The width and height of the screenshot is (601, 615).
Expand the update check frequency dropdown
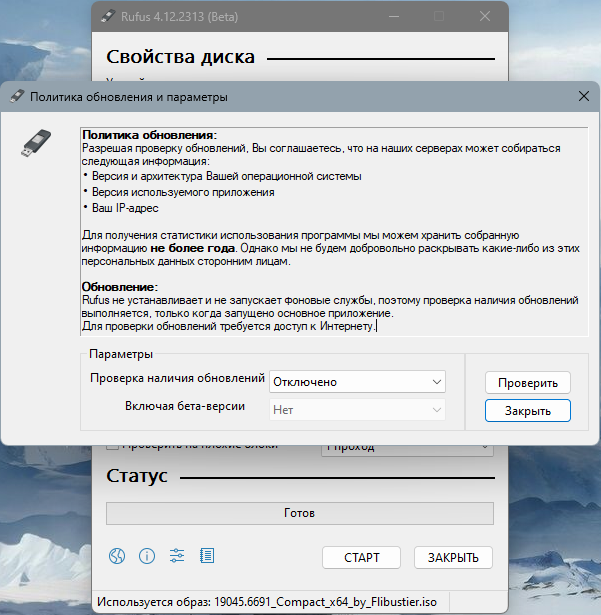(357, 382)
